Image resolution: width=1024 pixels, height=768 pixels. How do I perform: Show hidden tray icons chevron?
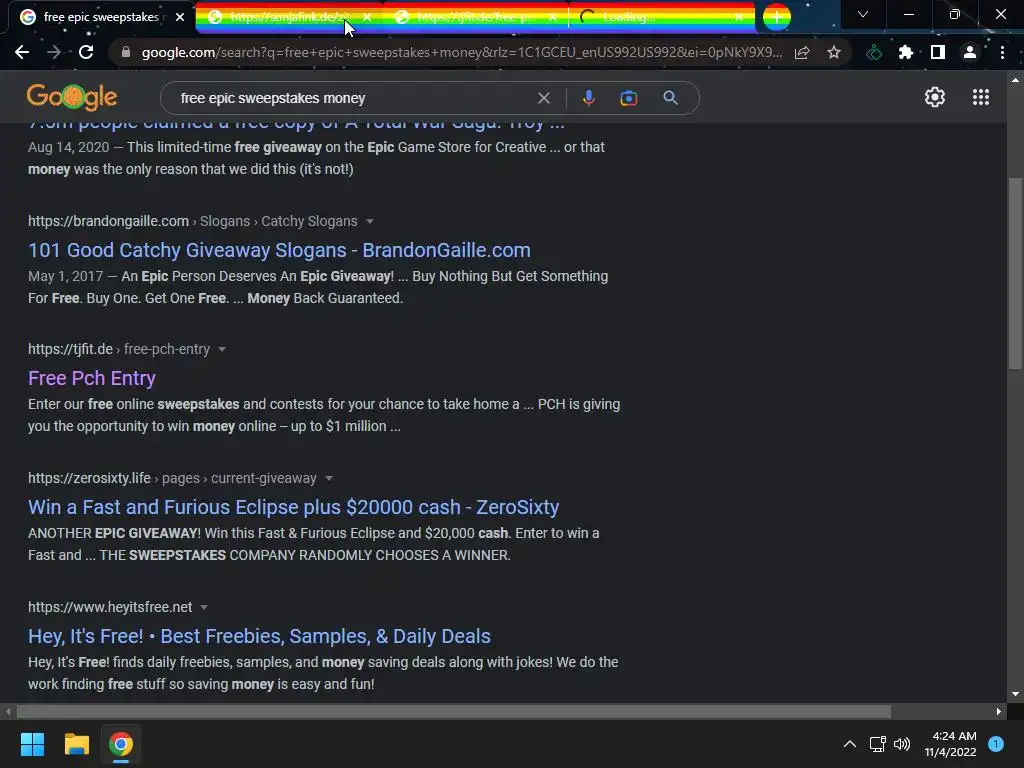click(x=850, y=744)
